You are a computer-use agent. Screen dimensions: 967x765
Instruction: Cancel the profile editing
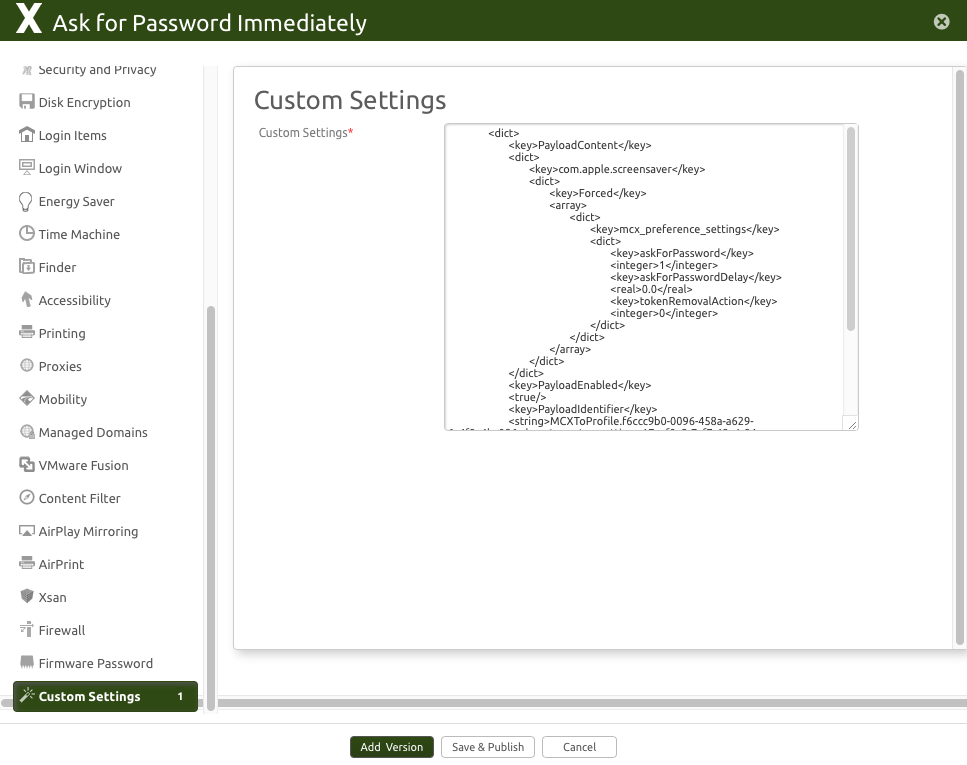[x=579, y=746]
